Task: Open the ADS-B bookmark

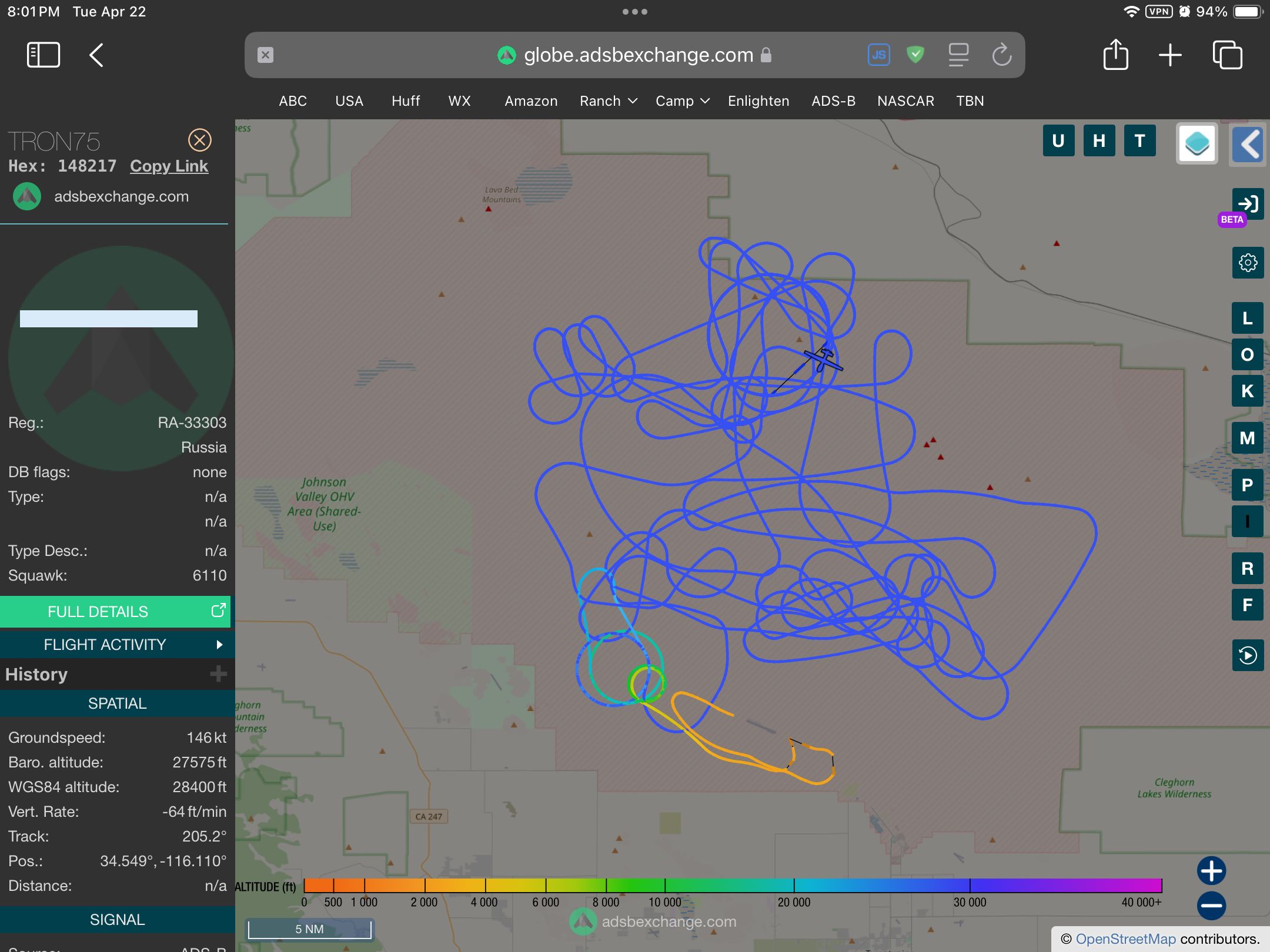Action: tap(833, 101)
